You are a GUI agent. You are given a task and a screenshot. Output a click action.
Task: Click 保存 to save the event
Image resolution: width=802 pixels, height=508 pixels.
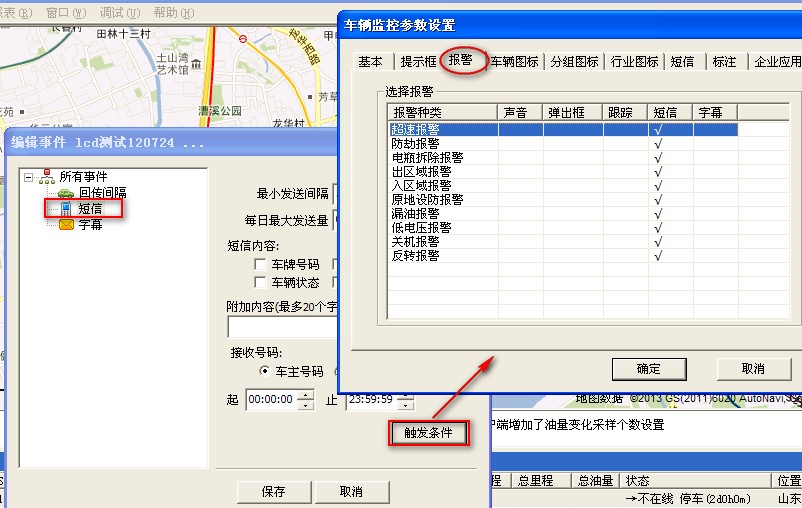[x=273, y=491]
